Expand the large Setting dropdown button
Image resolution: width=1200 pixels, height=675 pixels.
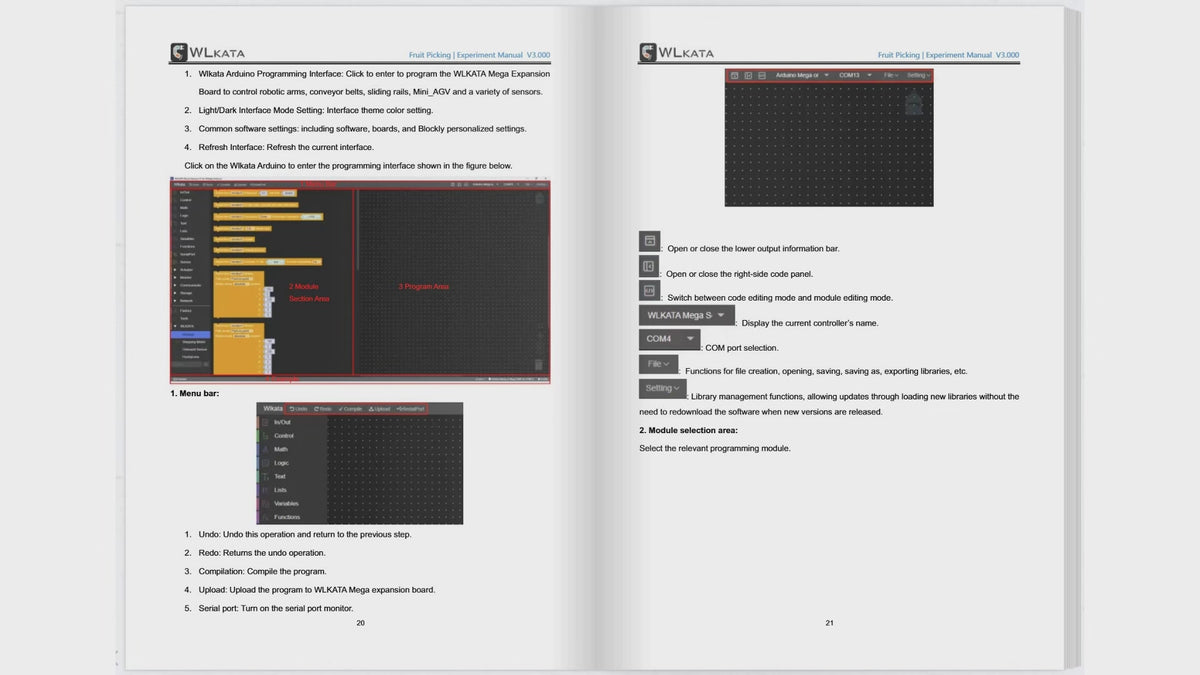pos(662,388)
